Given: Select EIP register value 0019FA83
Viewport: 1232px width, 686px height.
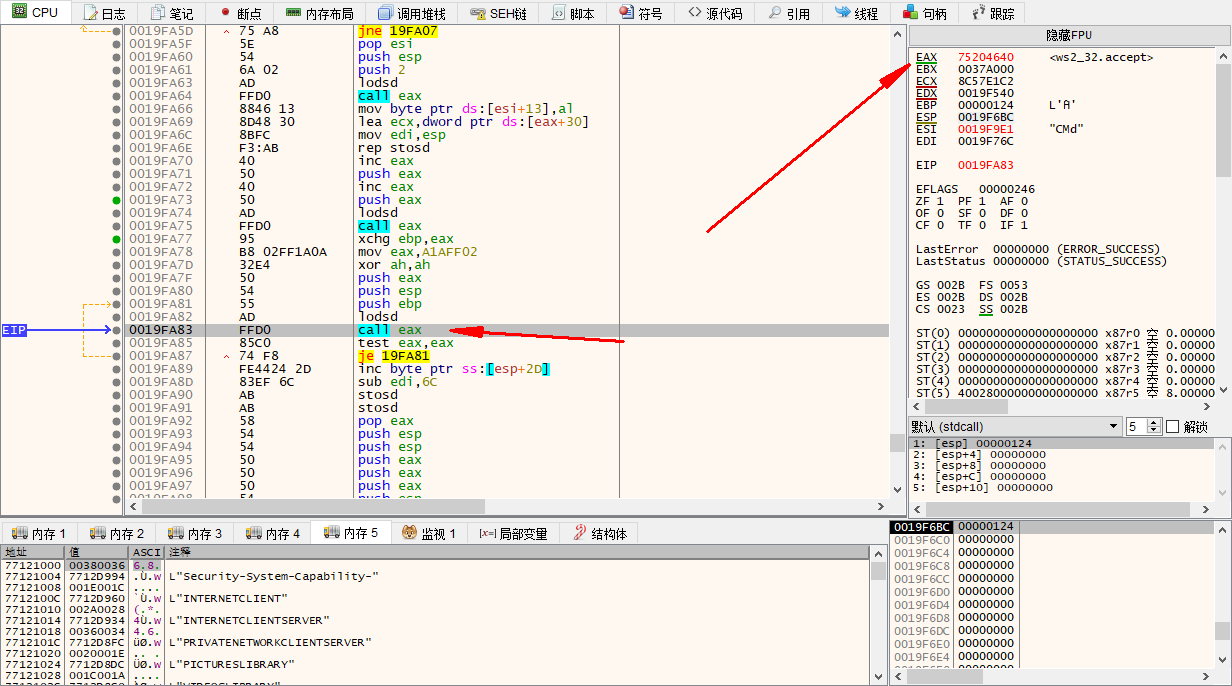Looking at the screenshot, I should point(985,165).
